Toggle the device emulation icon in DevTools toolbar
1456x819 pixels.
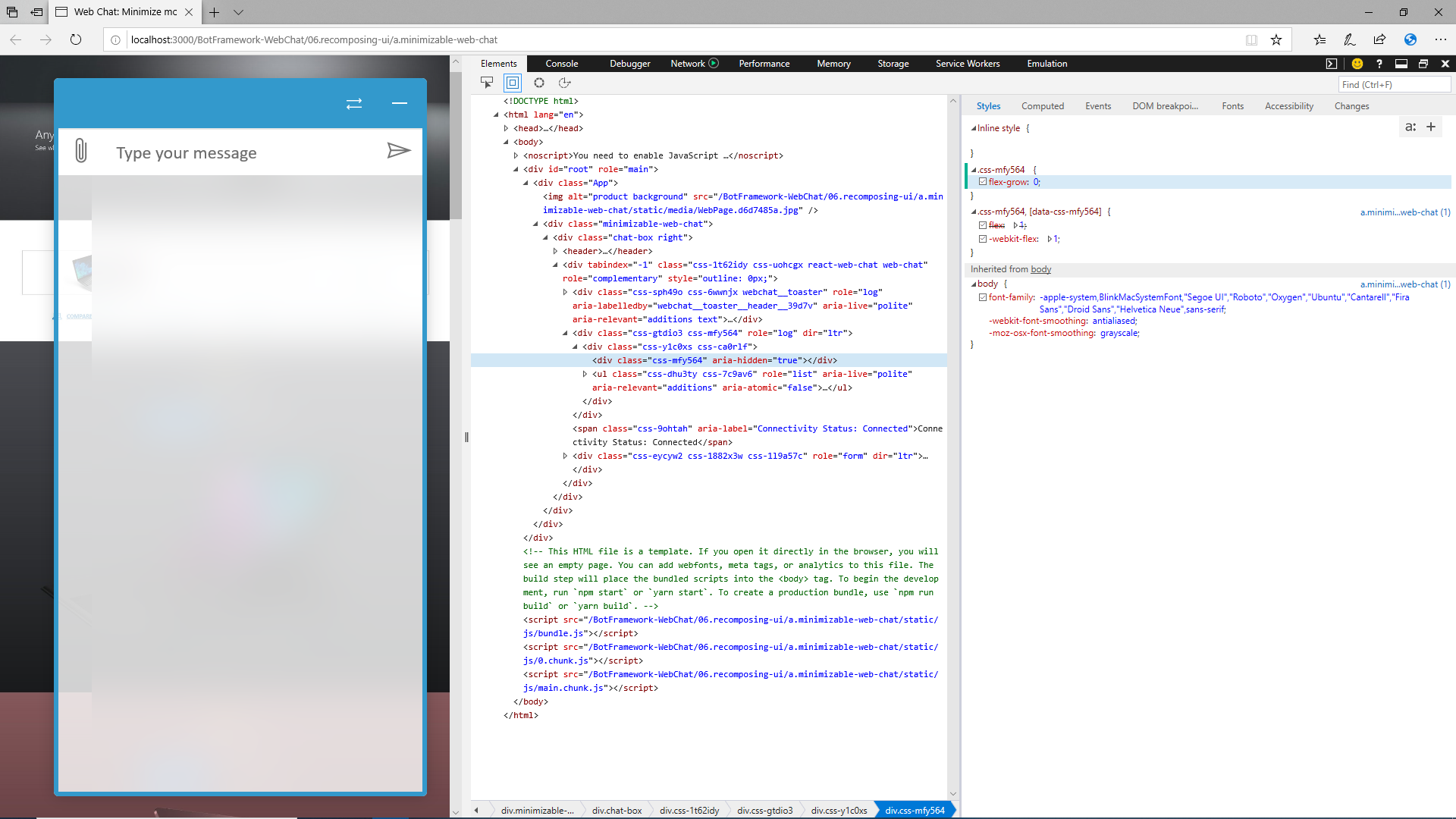[x=512, y=83]
